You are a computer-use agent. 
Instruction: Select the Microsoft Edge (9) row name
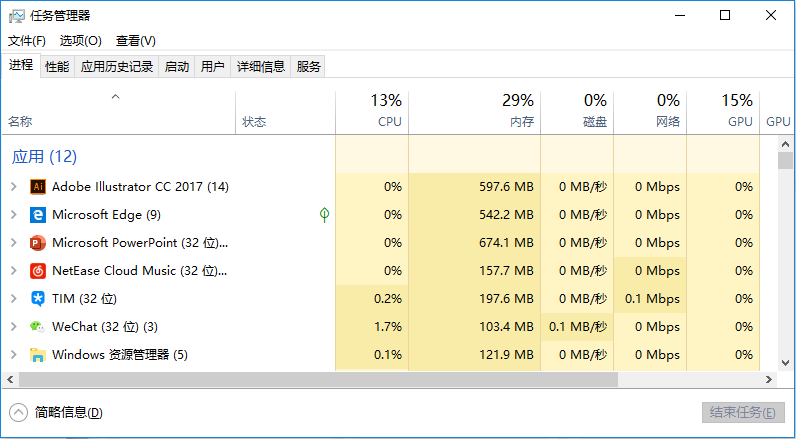coord(107,215)
